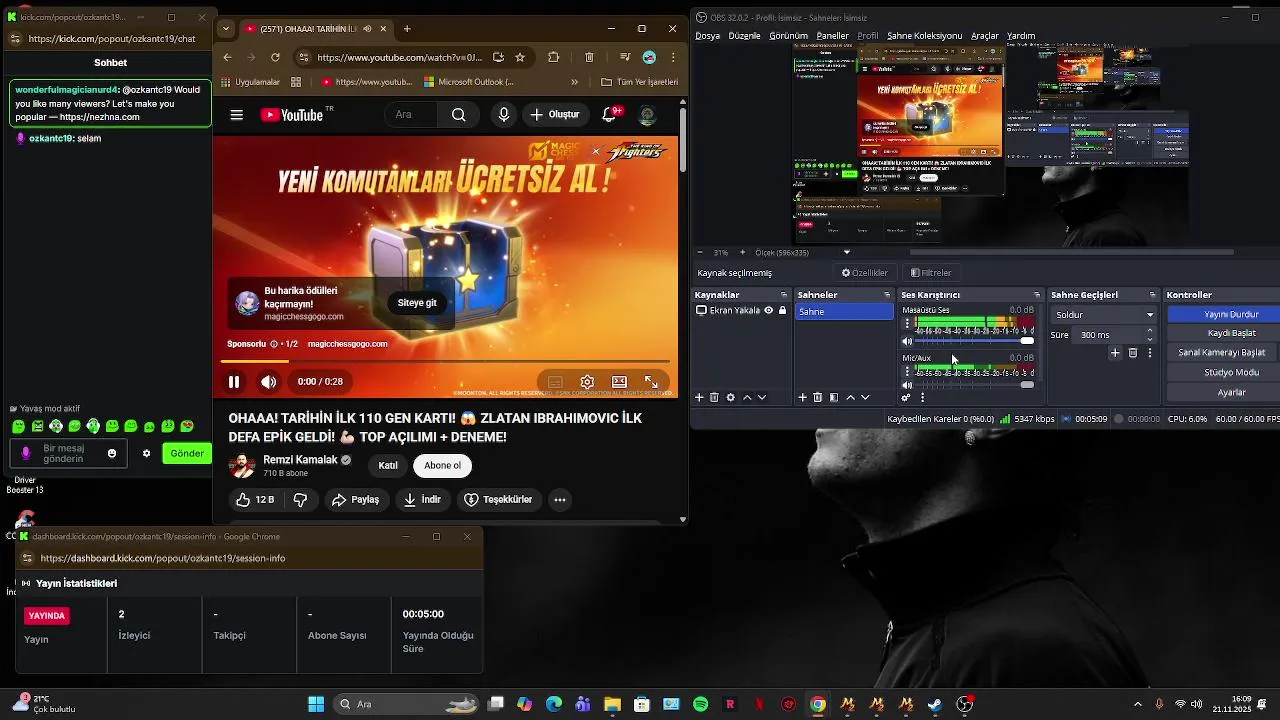Screen dimensions: 1280x720
Task: Open scene filters in Sahneler toolbar
Action: pos(833,398)
